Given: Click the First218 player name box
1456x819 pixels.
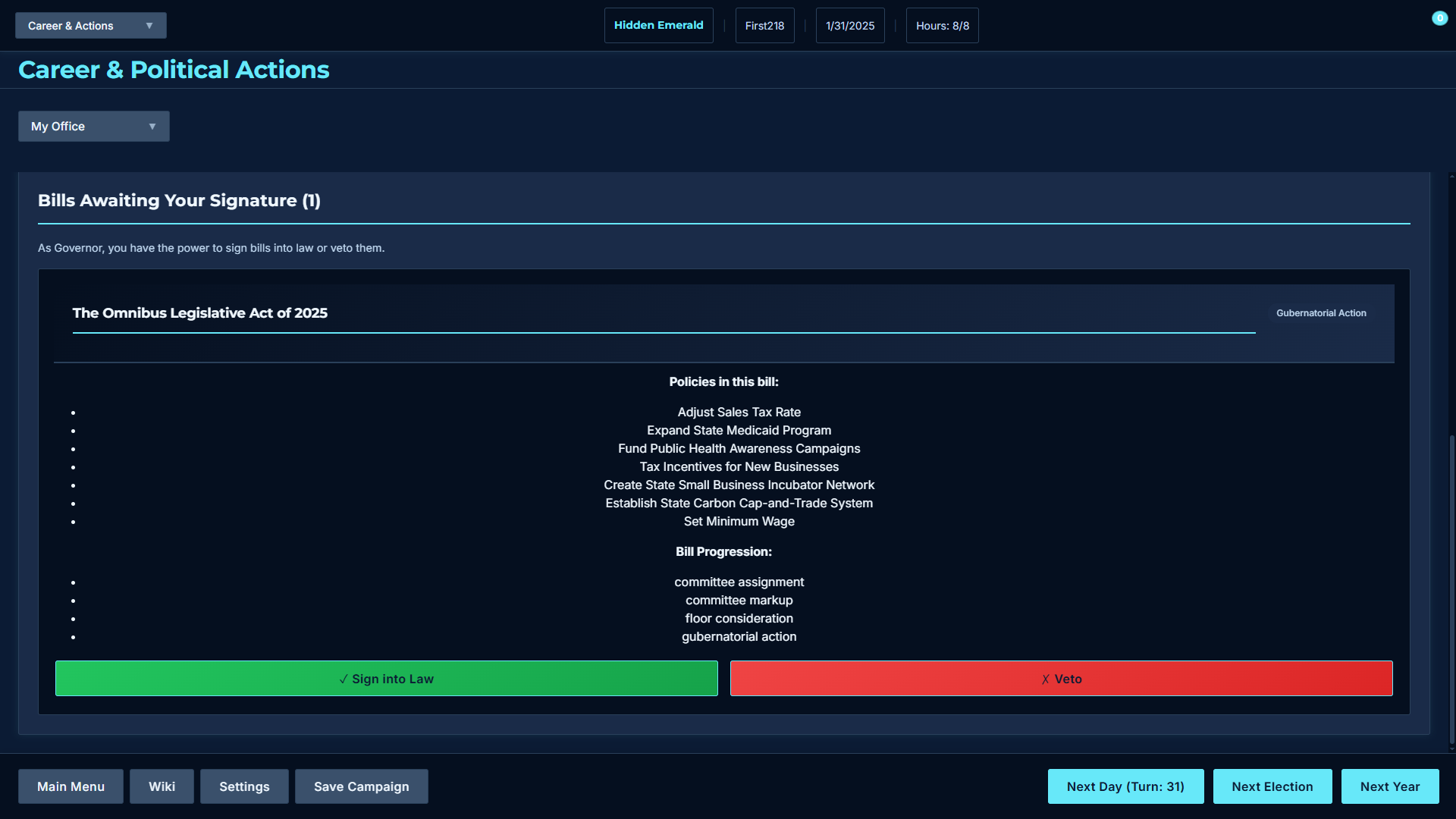Looking at the screenshot, I should click(764, 26).
